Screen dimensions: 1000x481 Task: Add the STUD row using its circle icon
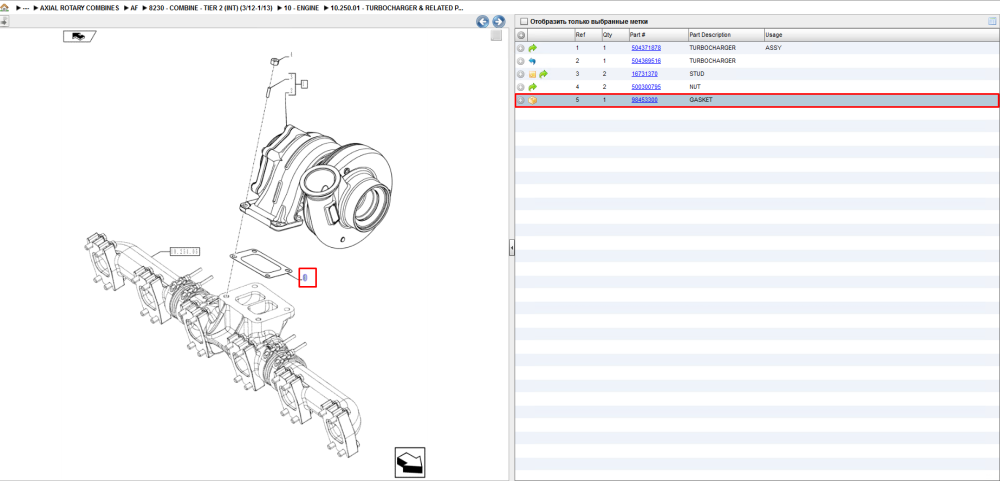(x=521, y=74)
